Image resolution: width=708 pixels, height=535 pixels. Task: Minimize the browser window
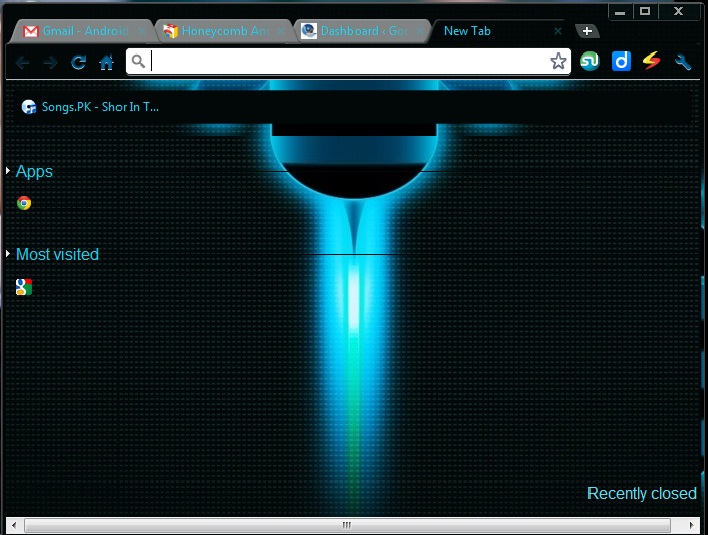coord(620,12)
